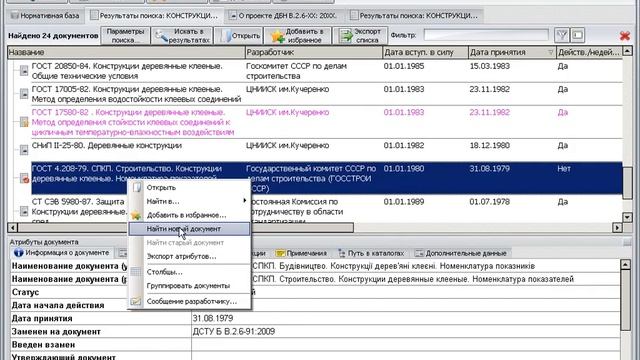Screen dimensions: 640x360
Task: Click the envelope icon of Сообщение разработчику entry
Action: 136,301
